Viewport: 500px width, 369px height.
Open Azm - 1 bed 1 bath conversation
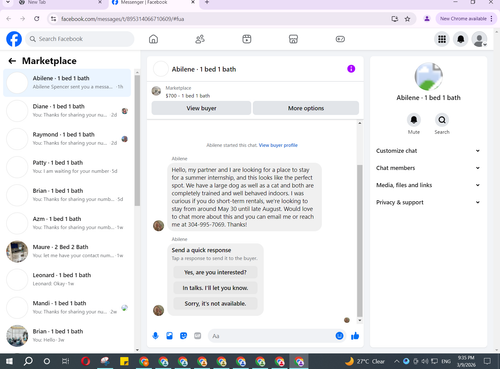67,223
